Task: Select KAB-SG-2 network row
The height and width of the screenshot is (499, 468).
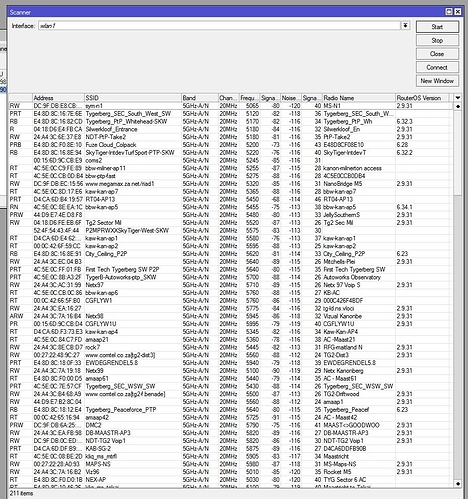Action: tap(231, 448)
